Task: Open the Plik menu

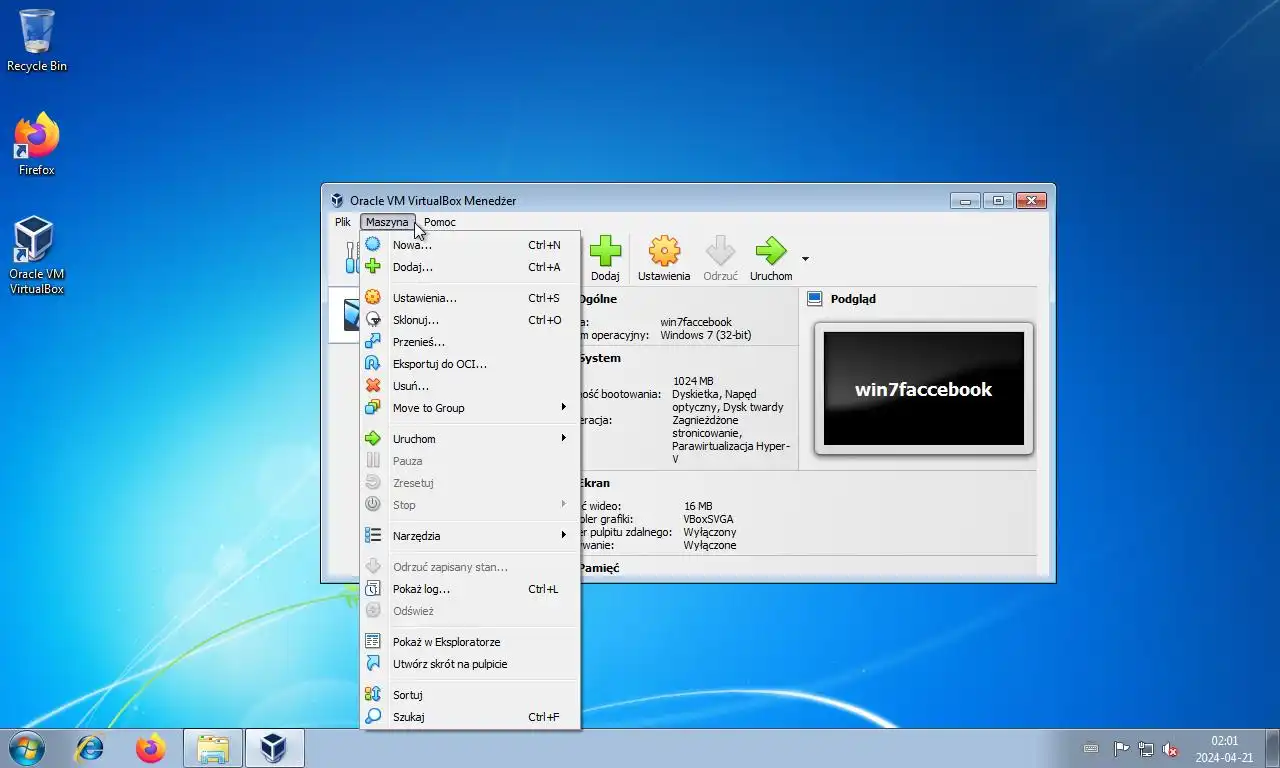Action: click(343, 222)
